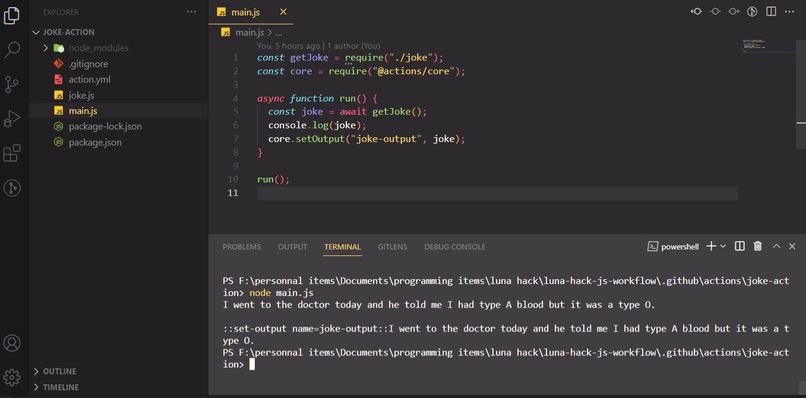Screen dimensions: 806x398
Task: Switch to the OUTPUT panel tab
Action: click(292, 247)
